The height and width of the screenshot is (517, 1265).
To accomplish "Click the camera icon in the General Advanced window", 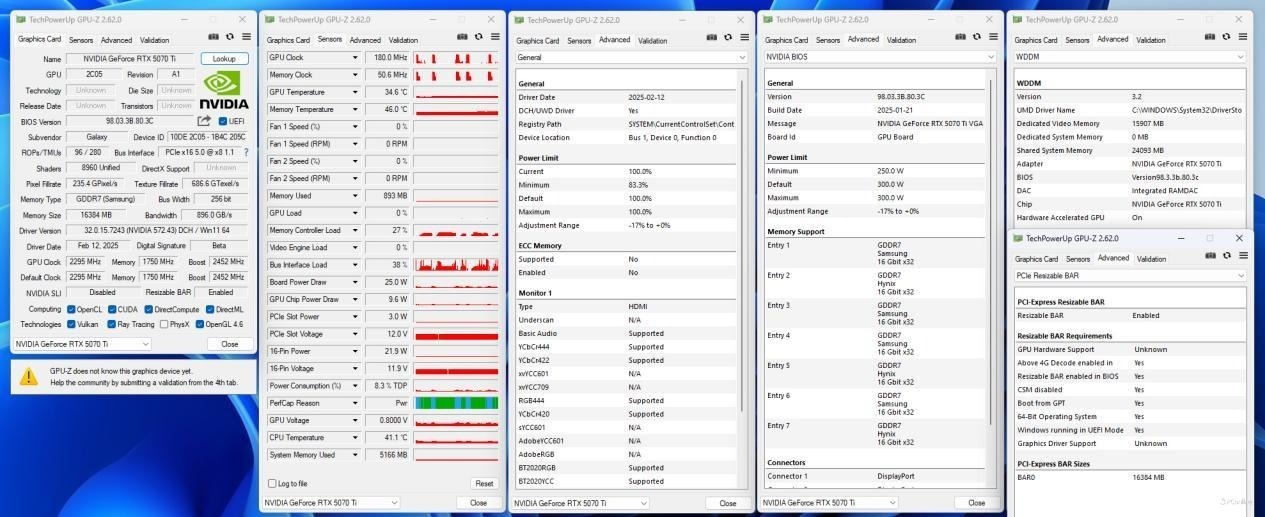I will click(x=712, y=38).
